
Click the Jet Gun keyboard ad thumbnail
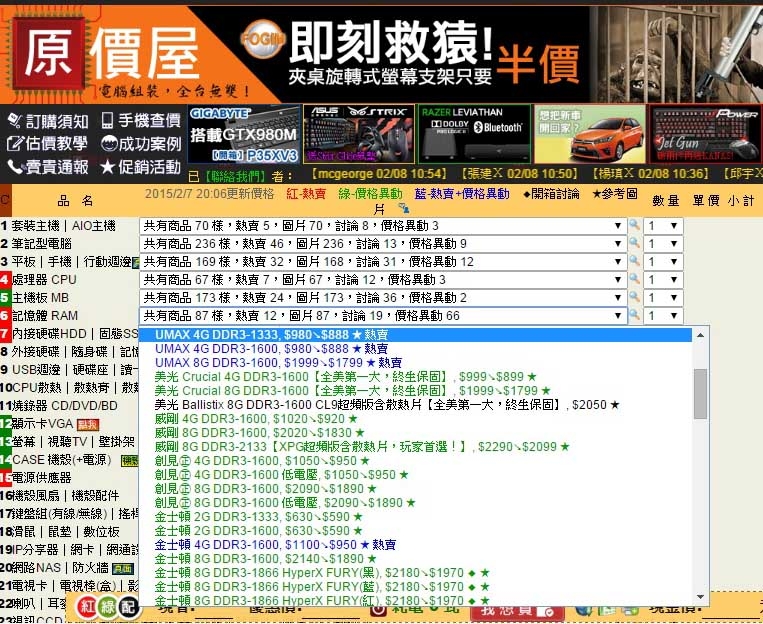pos(705,134)
